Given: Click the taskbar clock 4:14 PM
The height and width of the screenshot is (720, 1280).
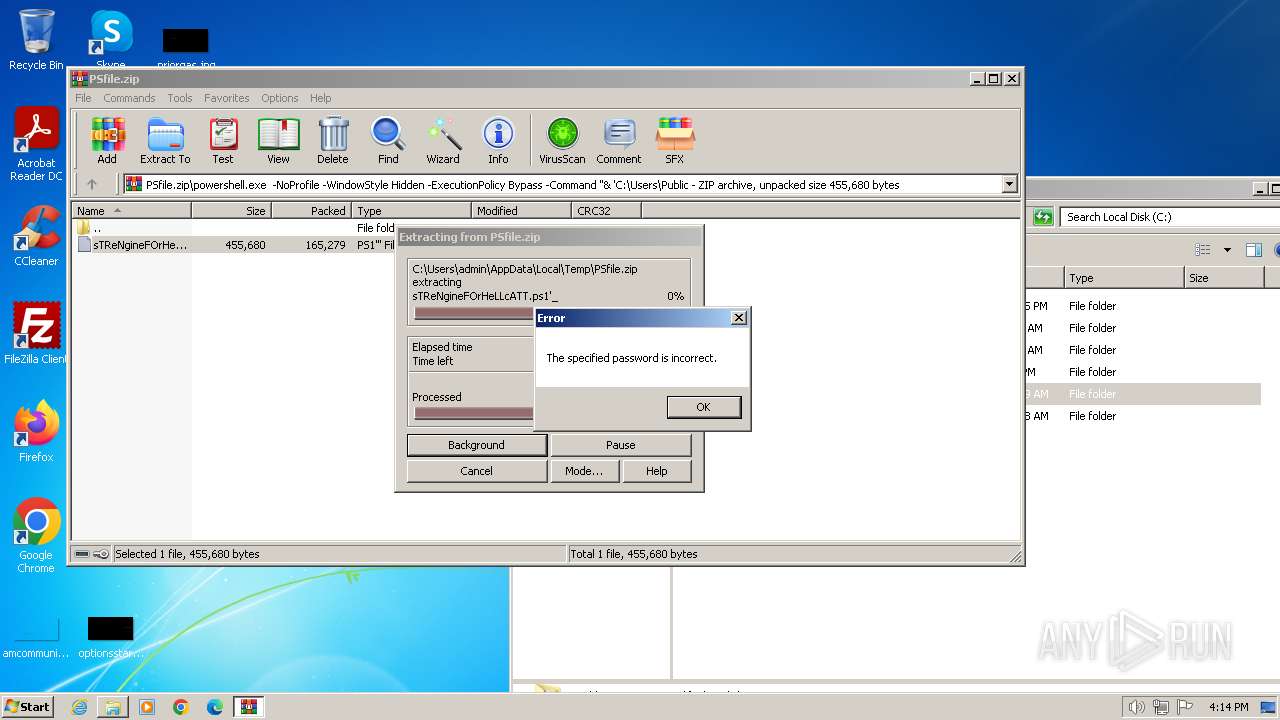Looking at the screenshot, I should 1229,707.
